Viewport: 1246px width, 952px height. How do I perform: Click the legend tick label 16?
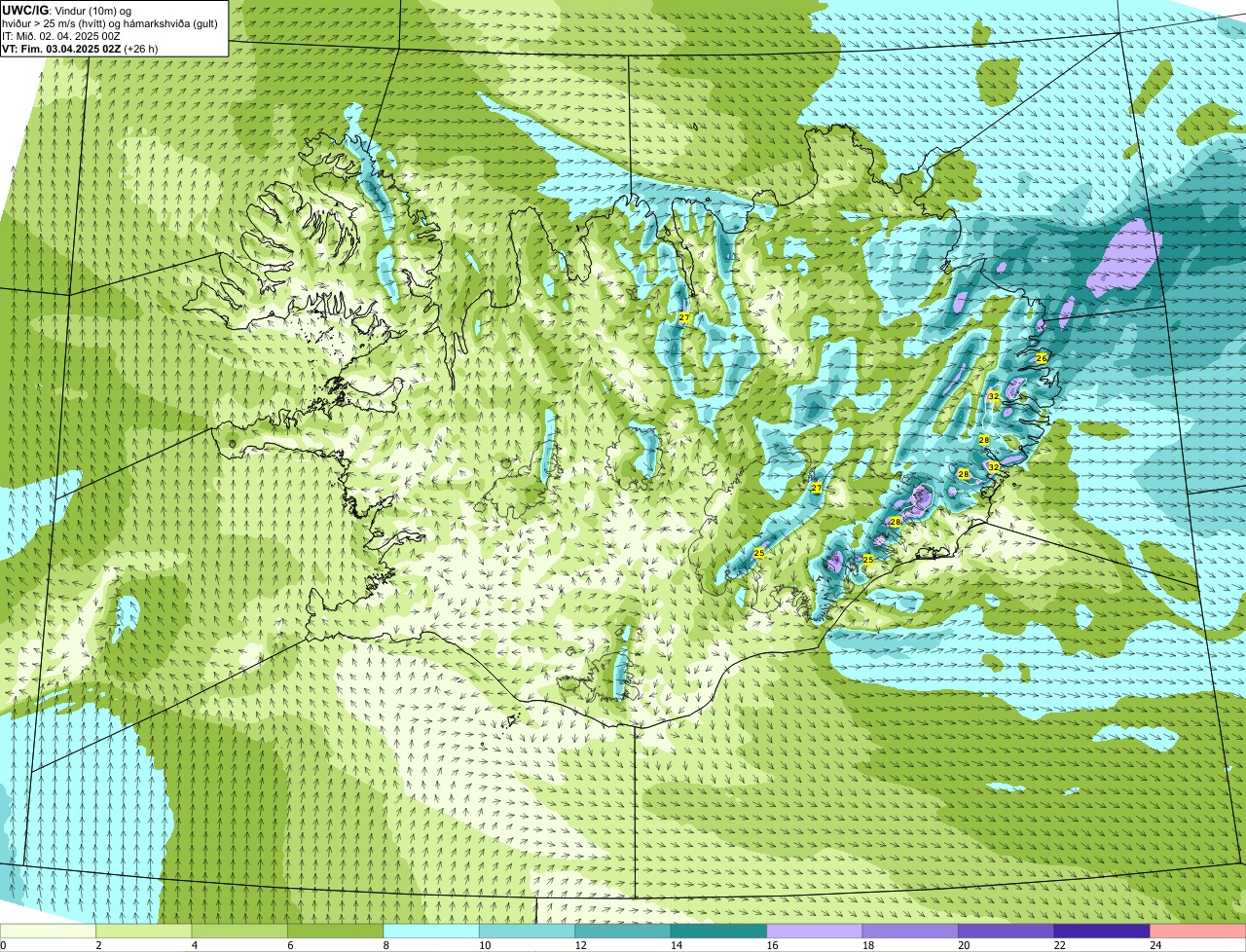point(772,945)
